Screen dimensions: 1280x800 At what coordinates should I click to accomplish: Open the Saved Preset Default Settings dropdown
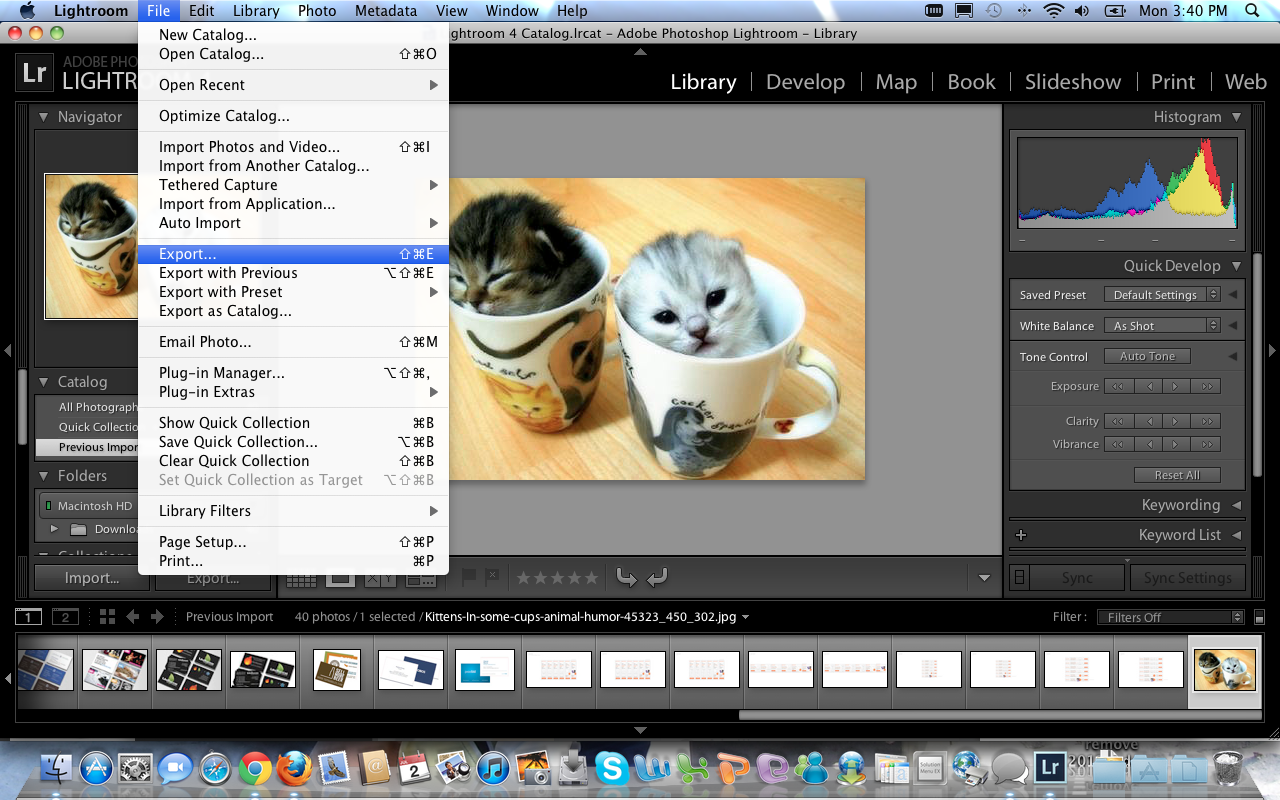click(x=1161, y=295)
